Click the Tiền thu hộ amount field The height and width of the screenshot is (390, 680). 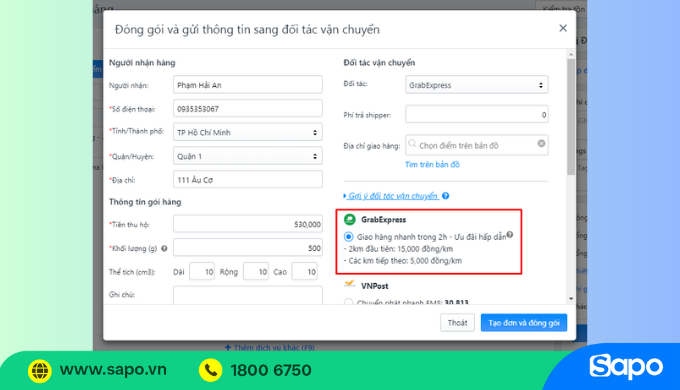(248, 224)
